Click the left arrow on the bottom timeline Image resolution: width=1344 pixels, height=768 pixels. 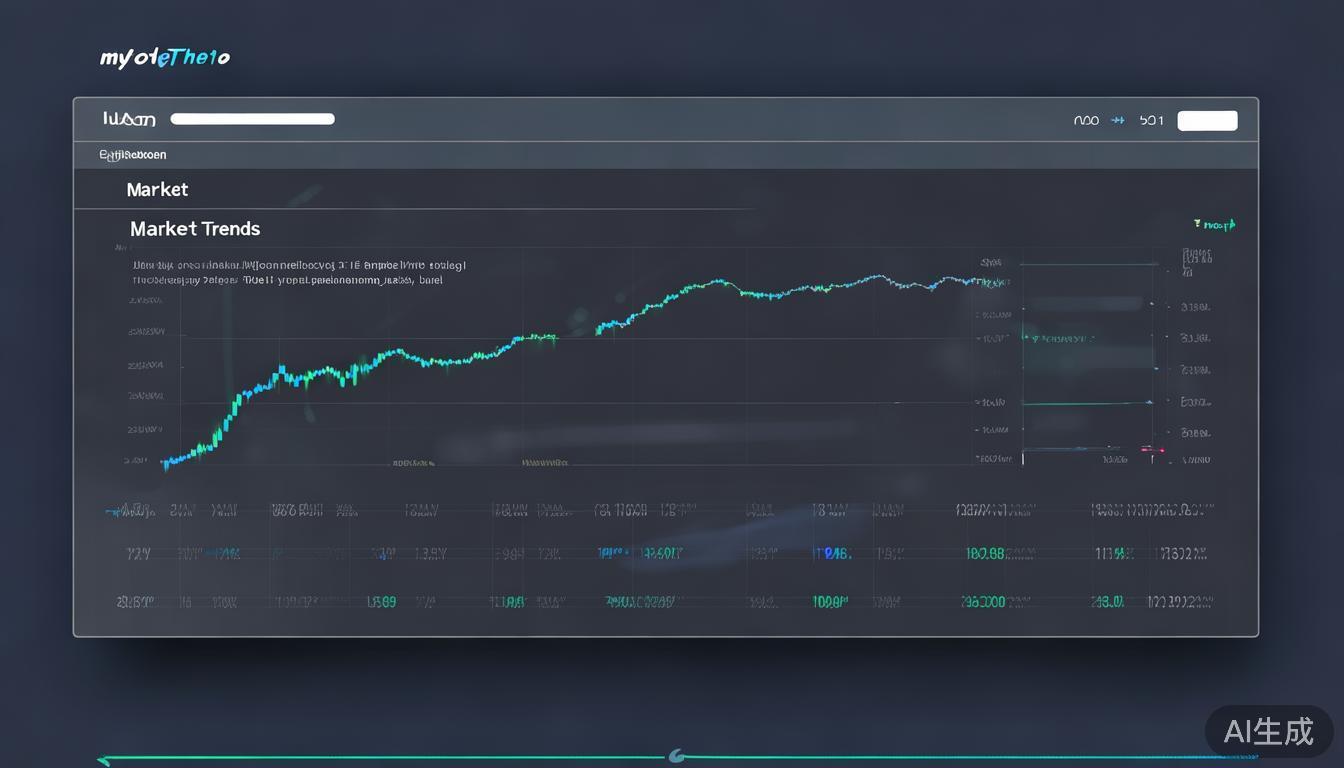103,760
